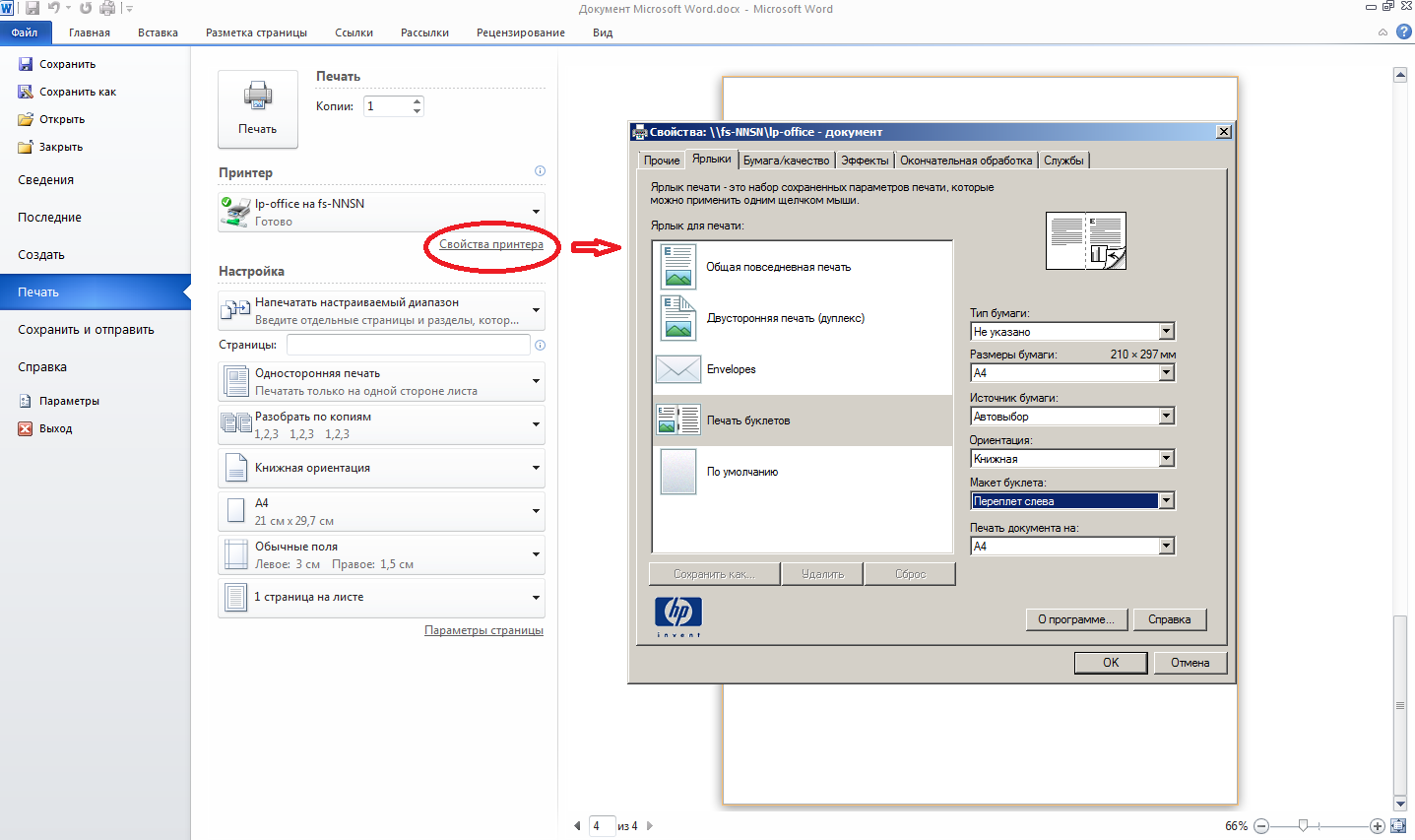Screen dimensions: 1415x840
Task: Open Сведения section
Action: 95,180
